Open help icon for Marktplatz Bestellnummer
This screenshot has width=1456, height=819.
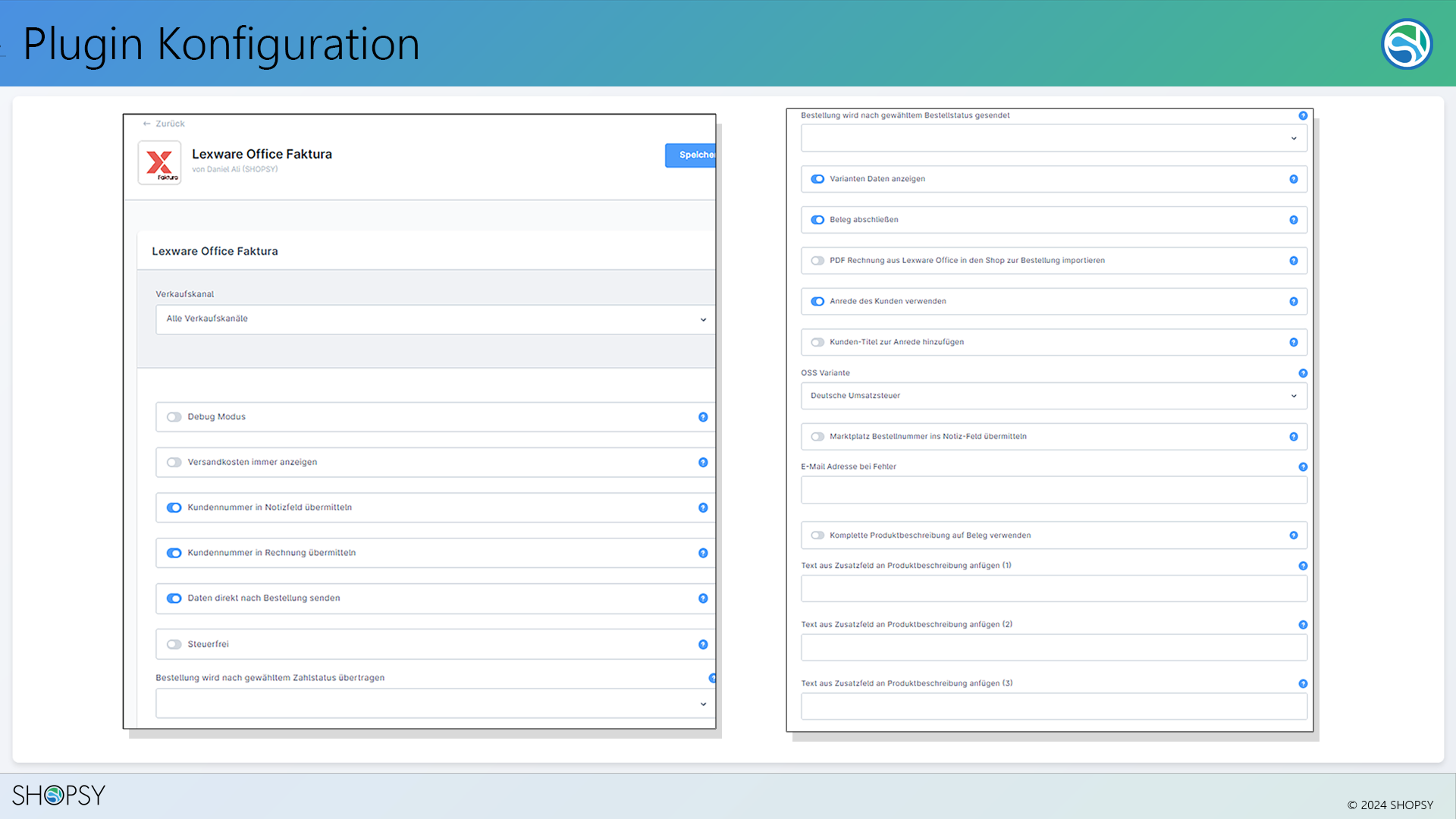[x=1294, y=437]
